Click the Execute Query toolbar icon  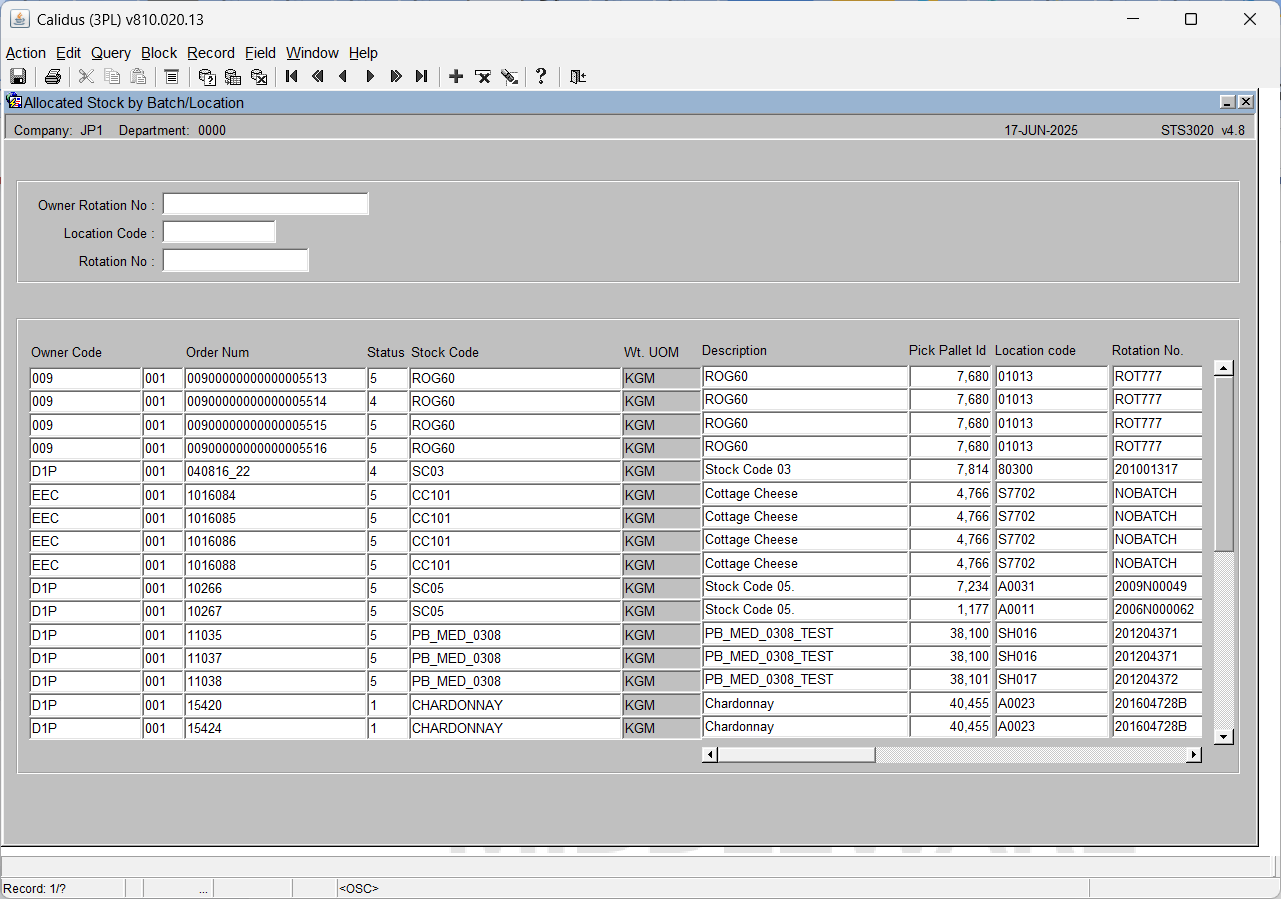pyautogui.click(x=233, y=77)
